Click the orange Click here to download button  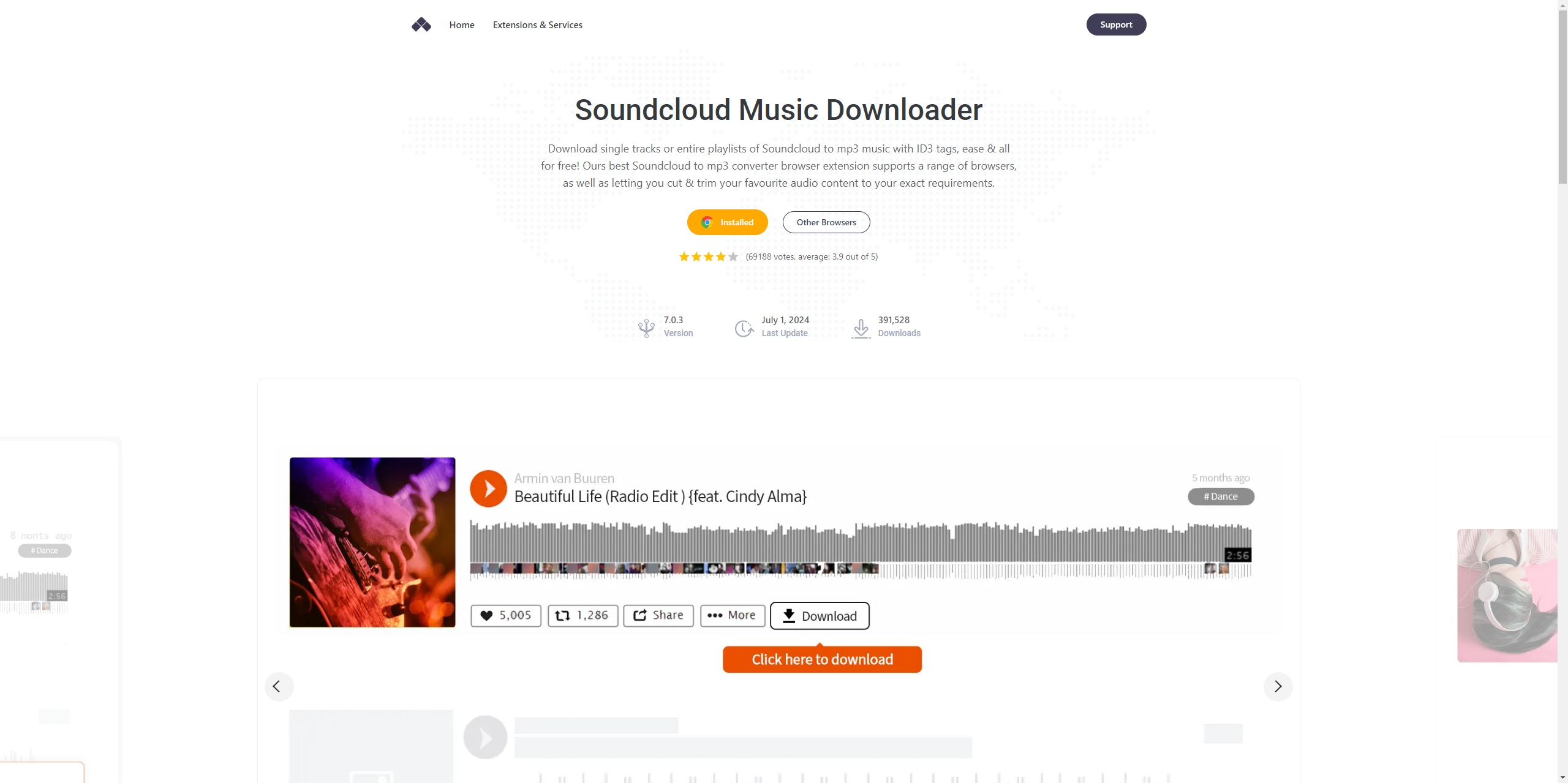[x=822, y=659]
